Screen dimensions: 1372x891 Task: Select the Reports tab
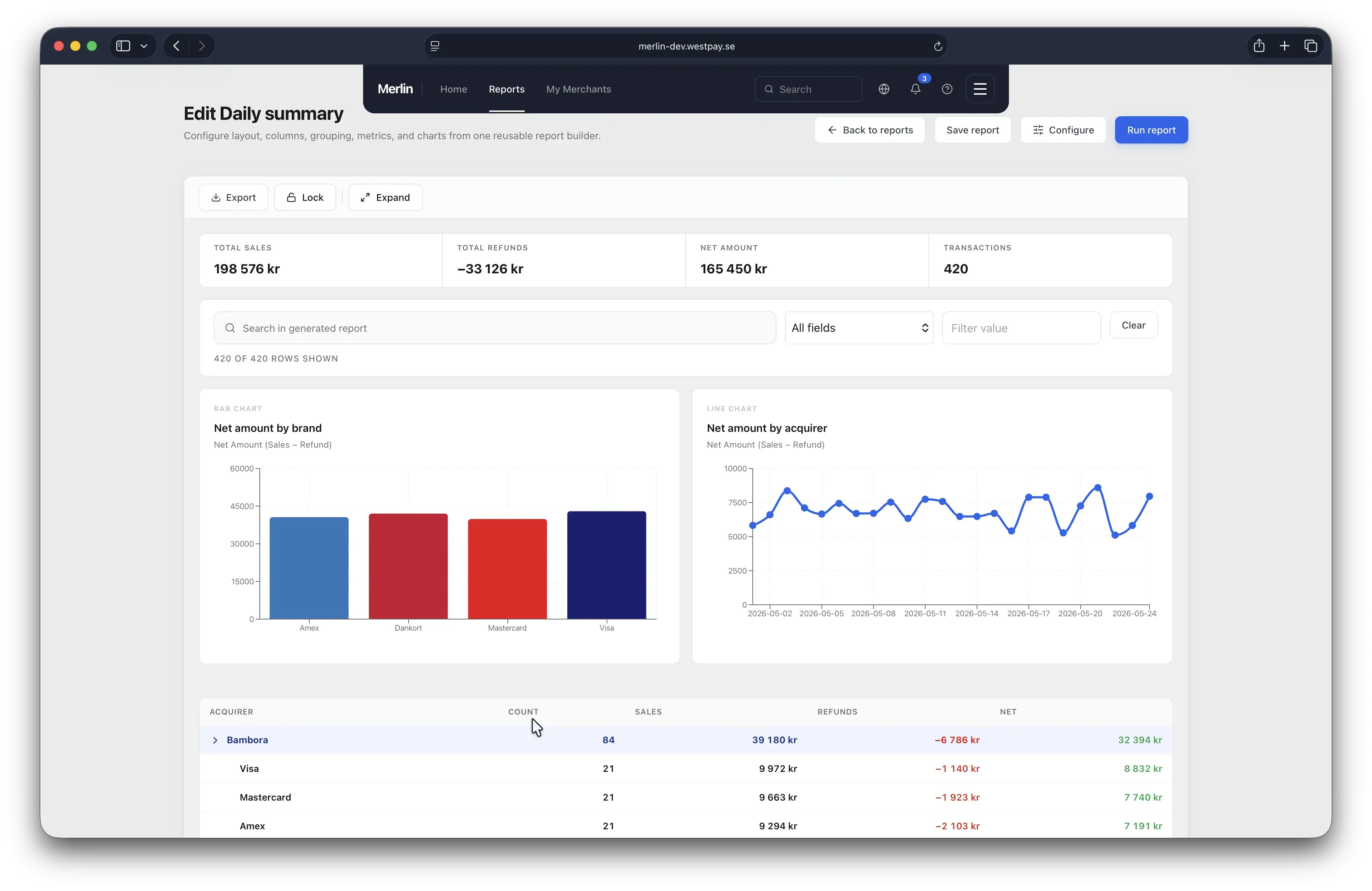coord(507,89)
